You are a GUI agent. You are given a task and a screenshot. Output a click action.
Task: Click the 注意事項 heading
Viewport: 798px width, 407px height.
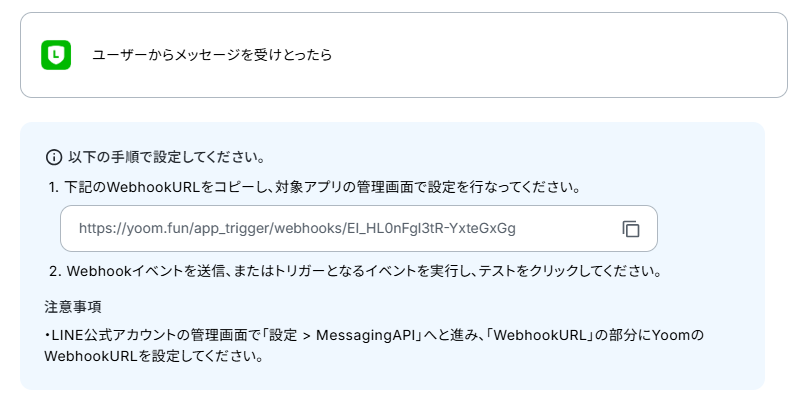pyautogui.click(x=73, y=307)
